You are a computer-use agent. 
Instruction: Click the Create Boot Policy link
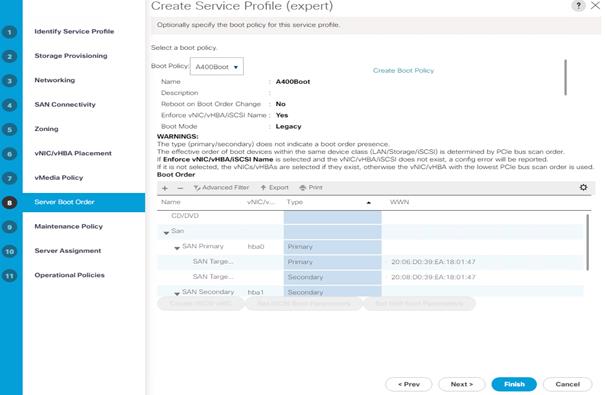(x=403, y=71)
